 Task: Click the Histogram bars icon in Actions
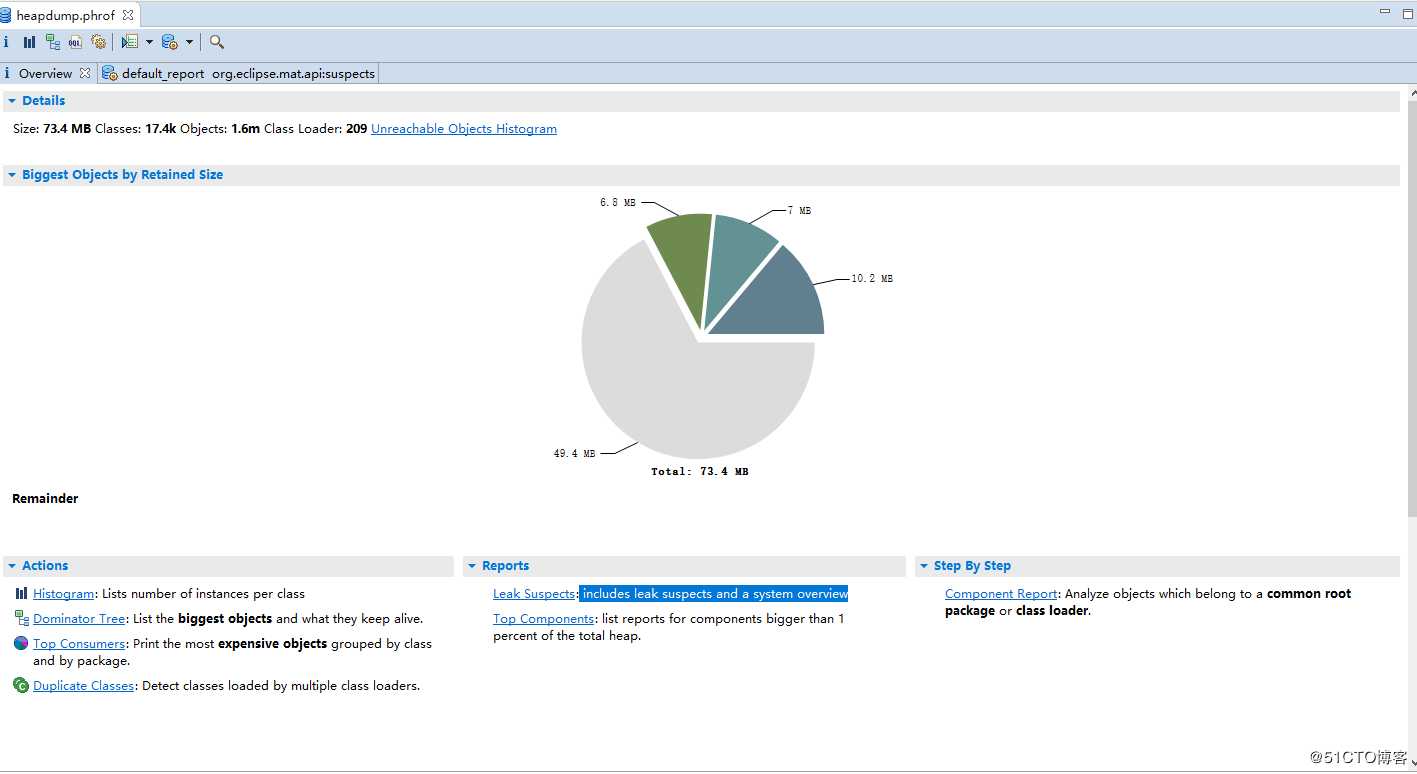(21, 593)
